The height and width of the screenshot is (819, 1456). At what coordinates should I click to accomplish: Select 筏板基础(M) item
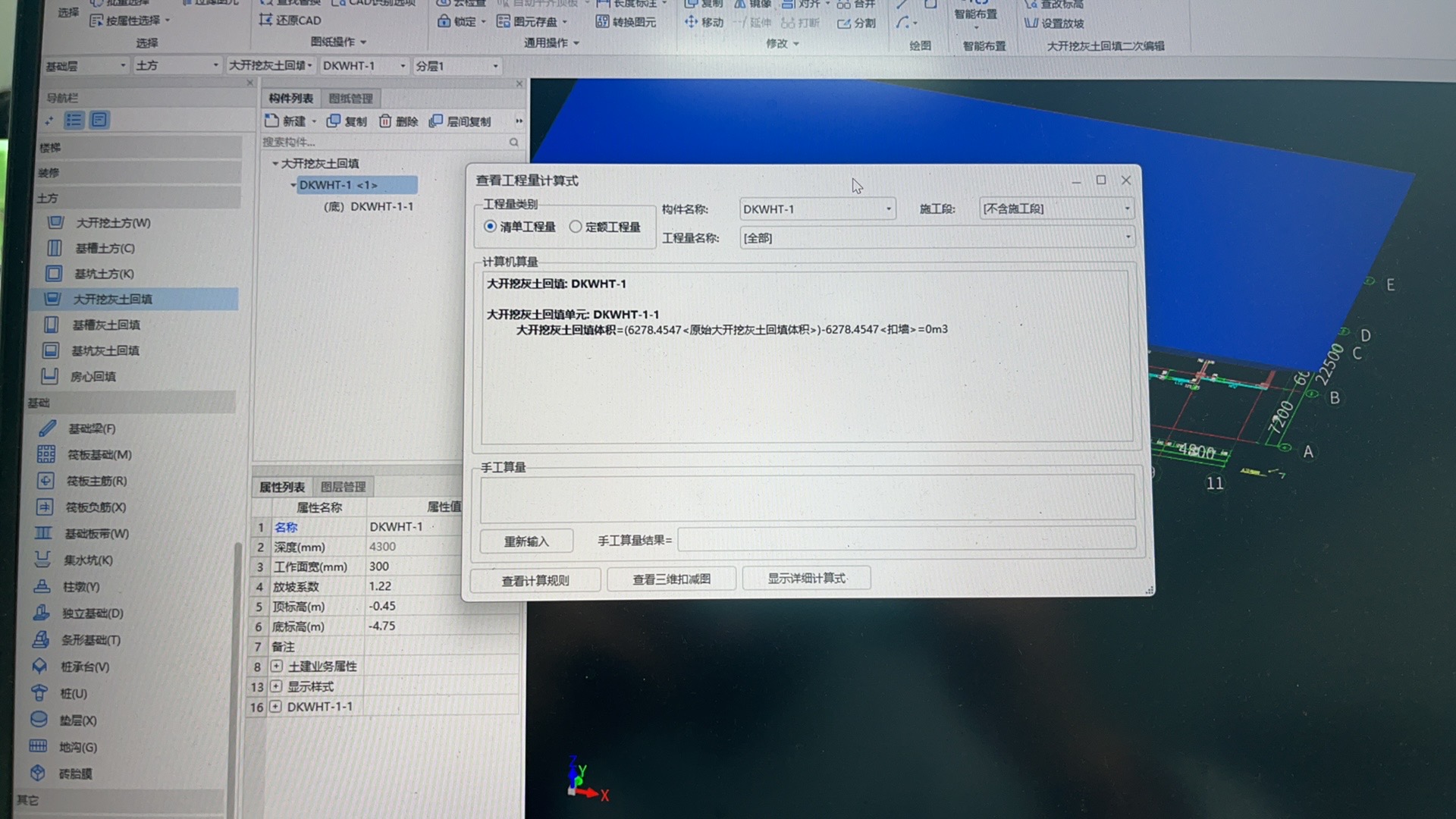[99, 455]
